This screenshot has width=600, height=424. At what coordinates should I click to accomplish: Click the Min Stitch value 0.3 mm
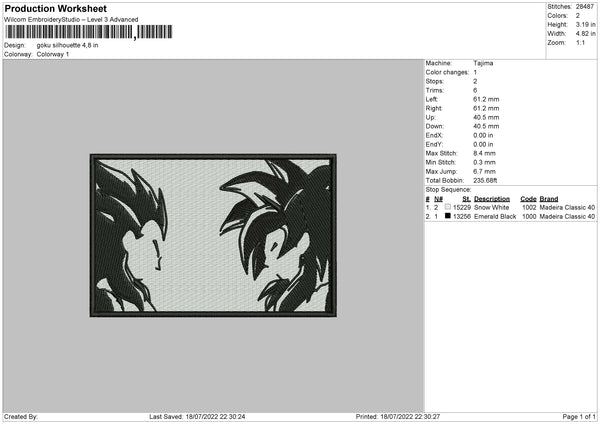click(x=484, y=163)
